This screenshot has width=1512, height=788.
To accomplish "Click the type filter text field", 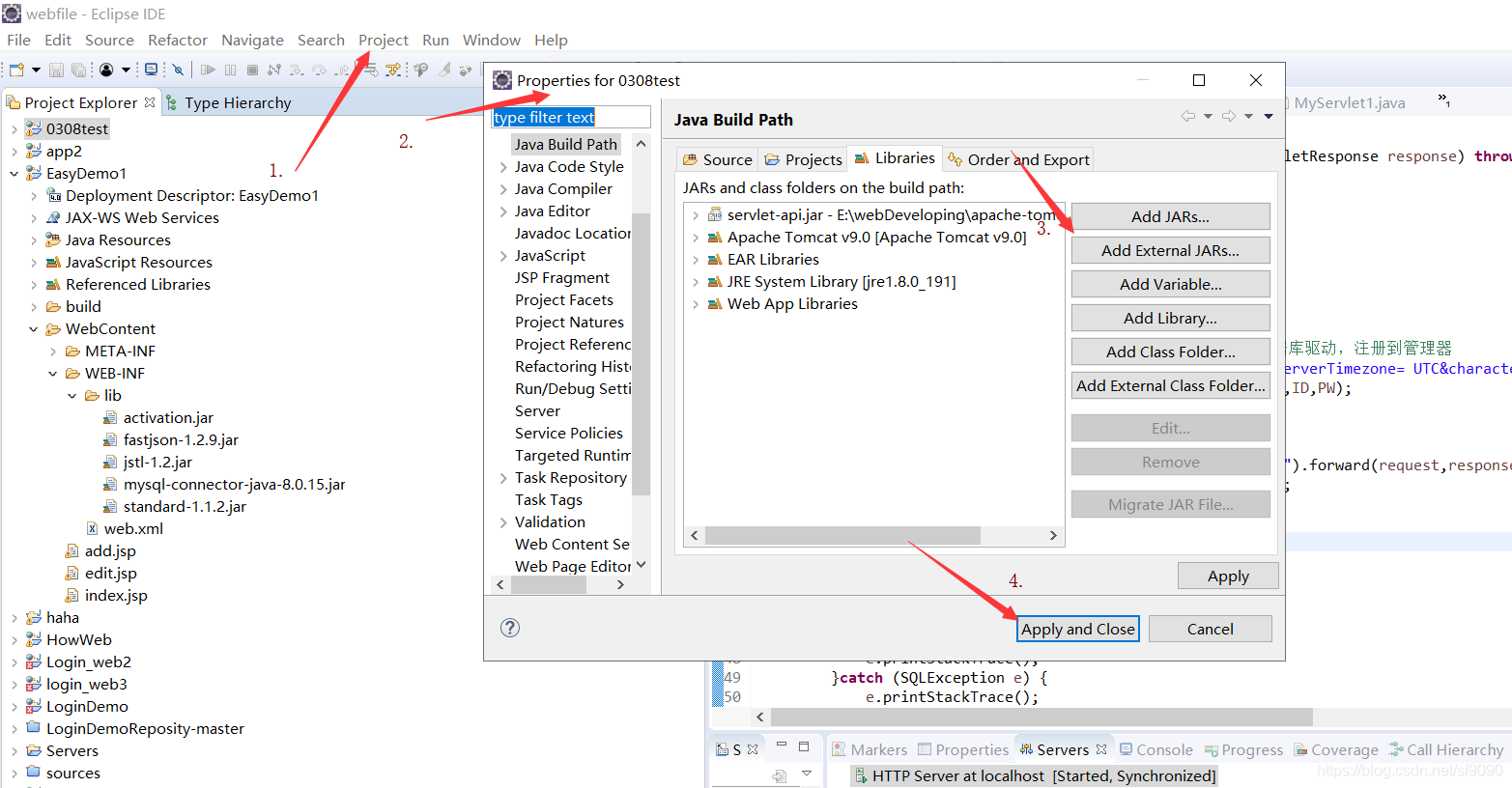I will [x=571, y=117].
